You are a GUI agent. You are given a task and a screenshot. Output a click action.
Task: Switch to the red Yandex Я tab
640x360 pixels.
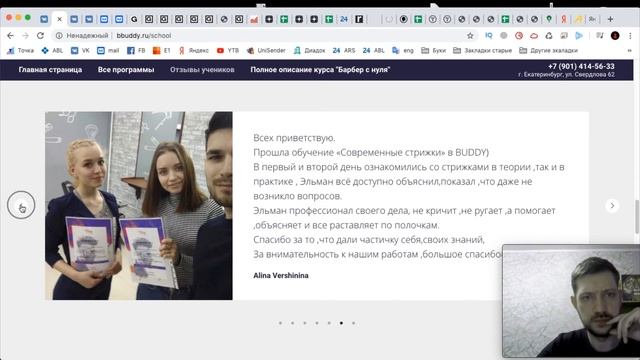pyautogui.click(x=564, y=19)
